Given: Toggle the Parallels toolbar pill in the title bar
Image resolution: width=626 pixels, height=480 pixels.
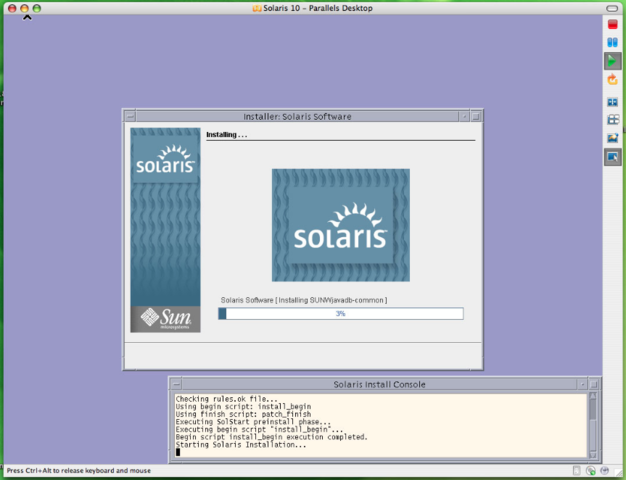Looking at the screenshot, I should pyautogui.click(x=612, y=8).
